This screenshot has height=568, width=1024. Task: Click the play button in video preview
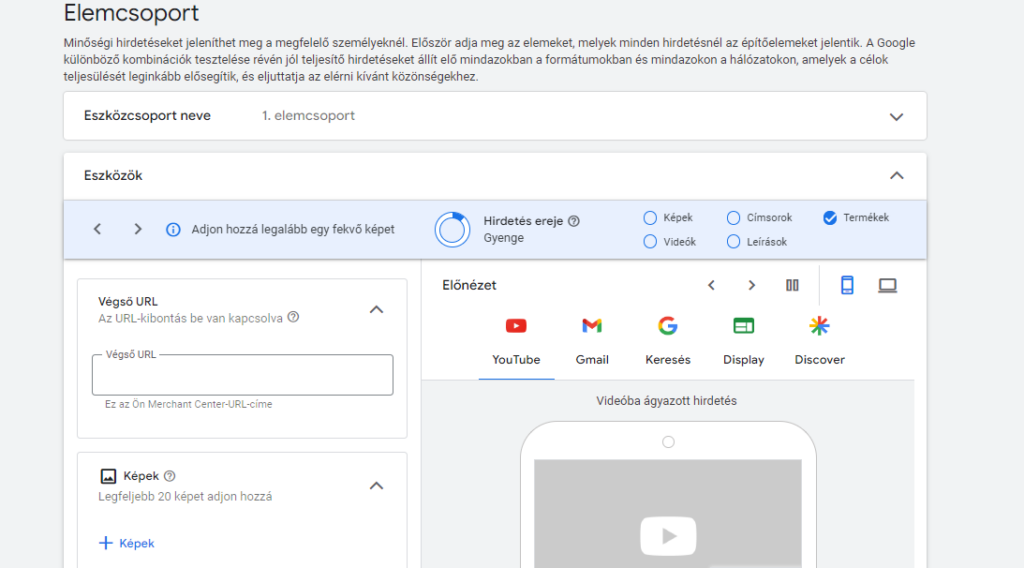tap(667, 536)
